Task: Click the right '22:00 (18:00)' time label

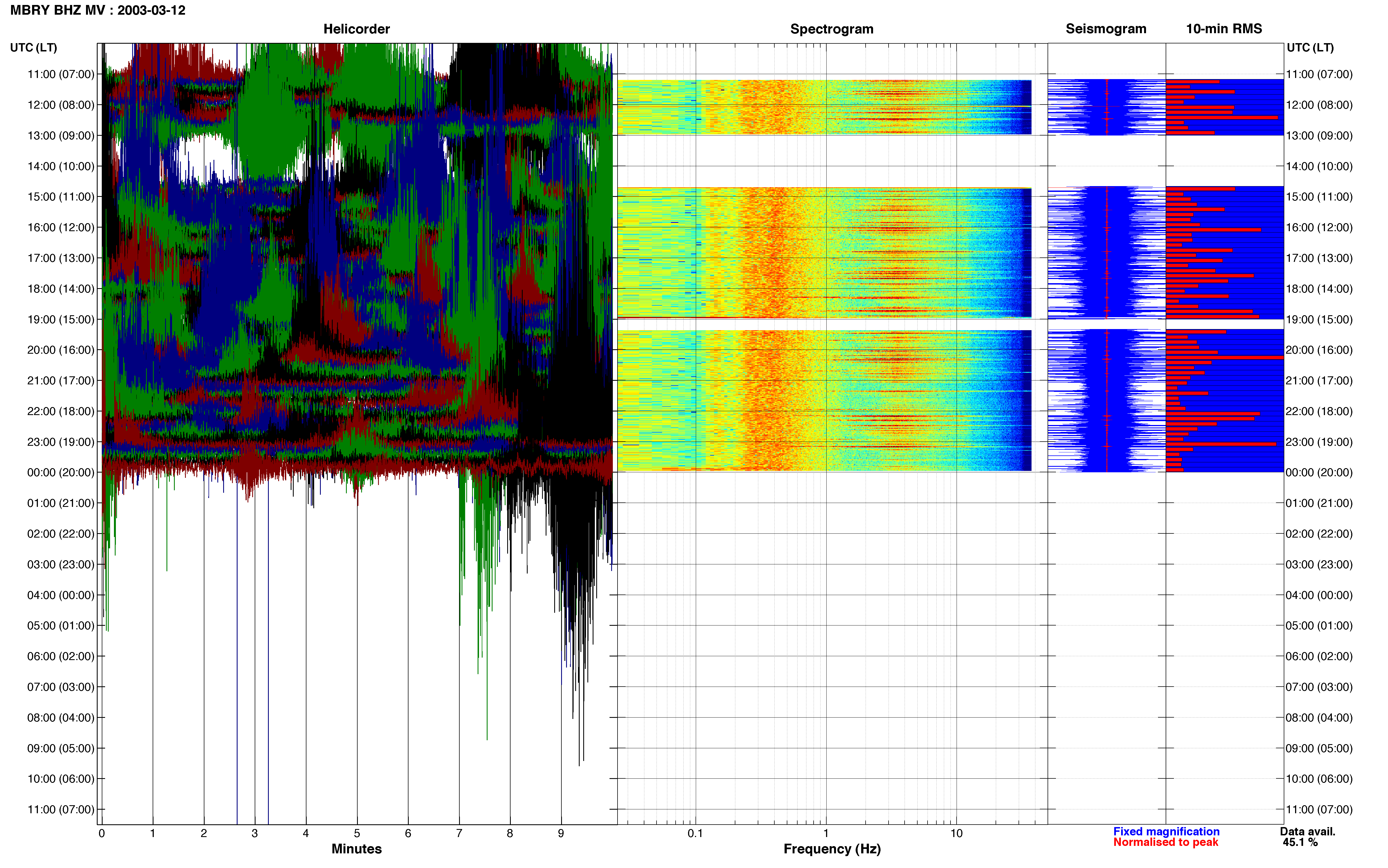Action: (x=1319, y=411)
